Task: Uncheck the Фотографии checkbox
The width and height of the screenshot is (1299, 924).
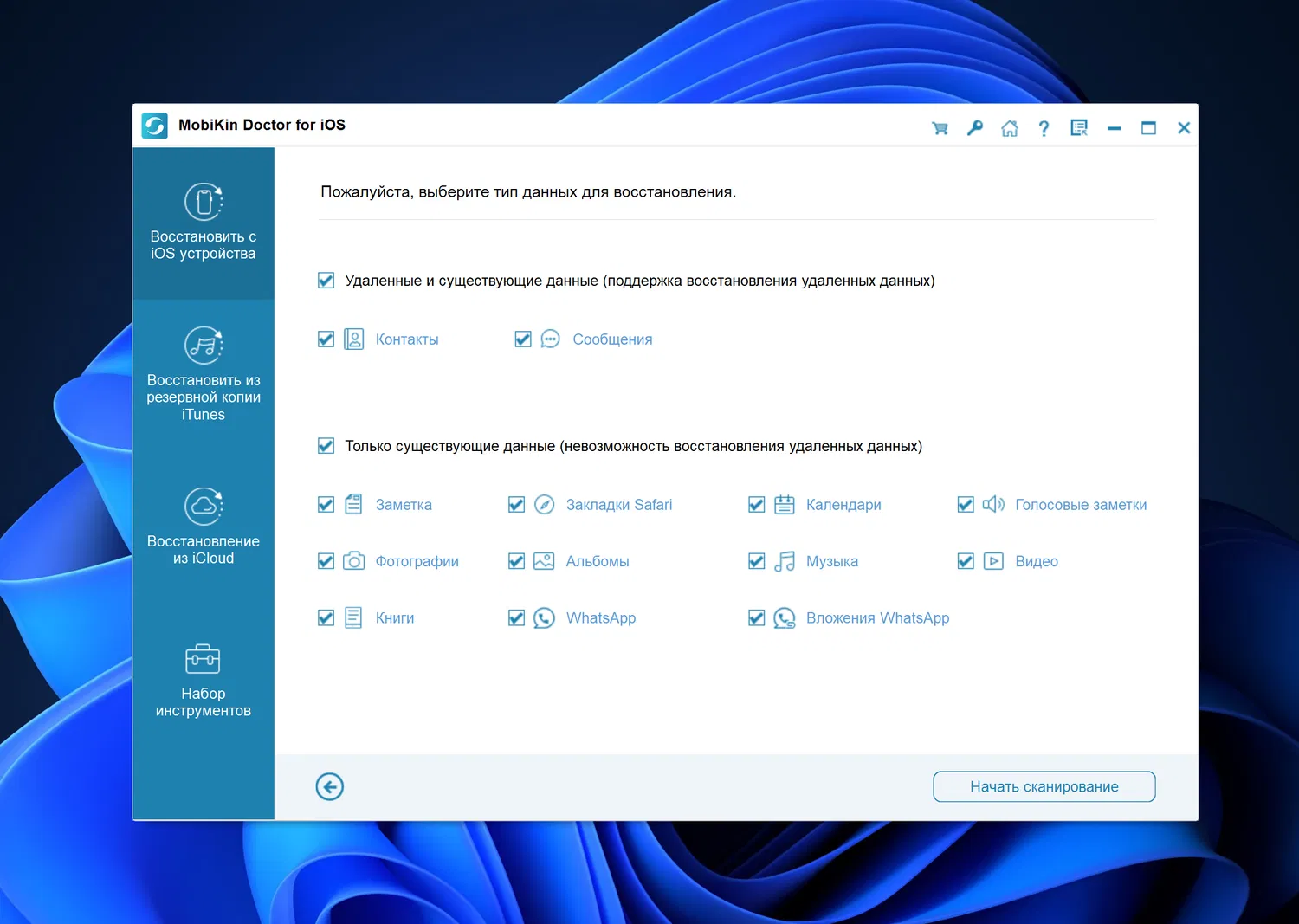Action: click(x=326, y=561)
